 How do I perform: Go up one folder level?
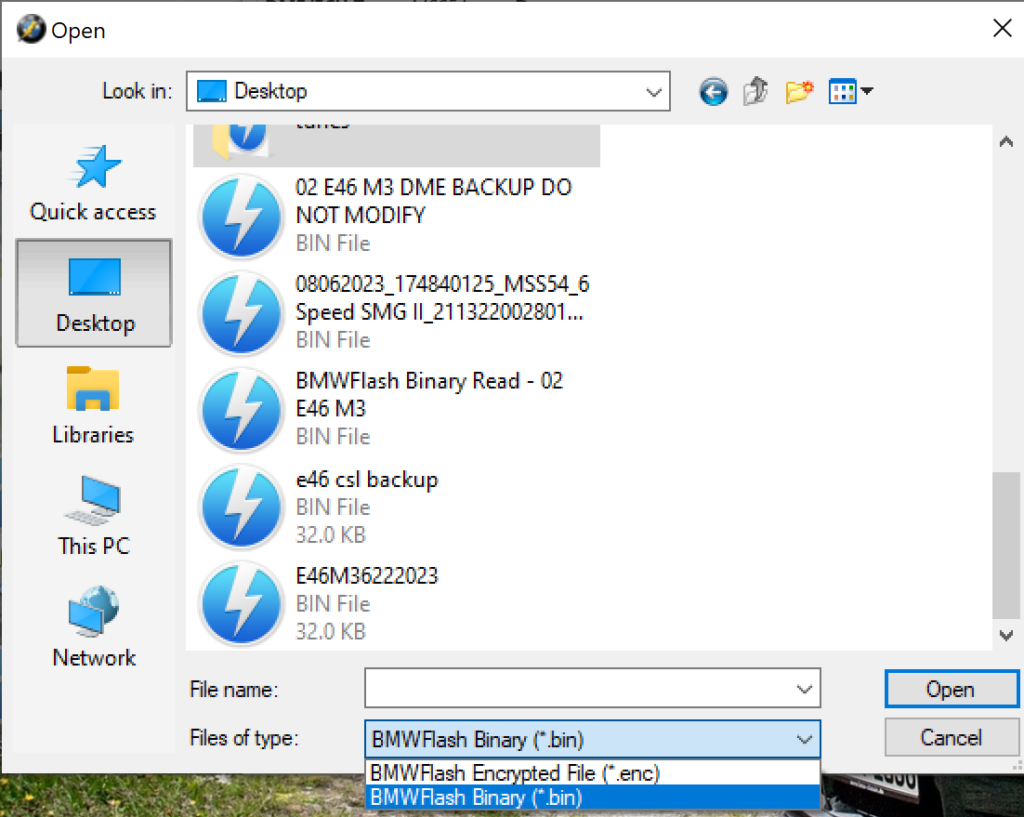756,91
